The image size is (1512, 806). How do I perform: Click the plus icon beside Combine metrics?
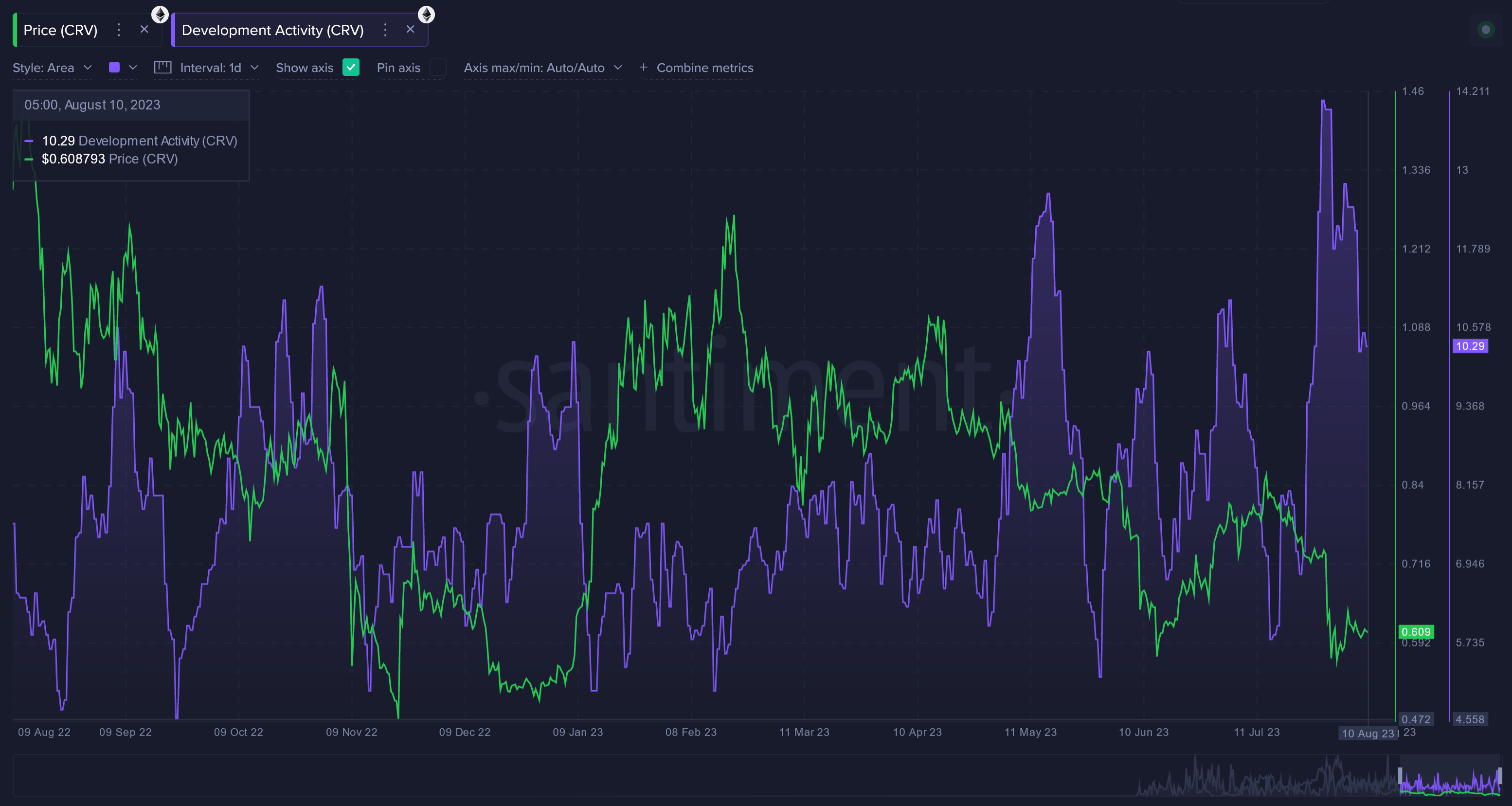coord(643,68)
